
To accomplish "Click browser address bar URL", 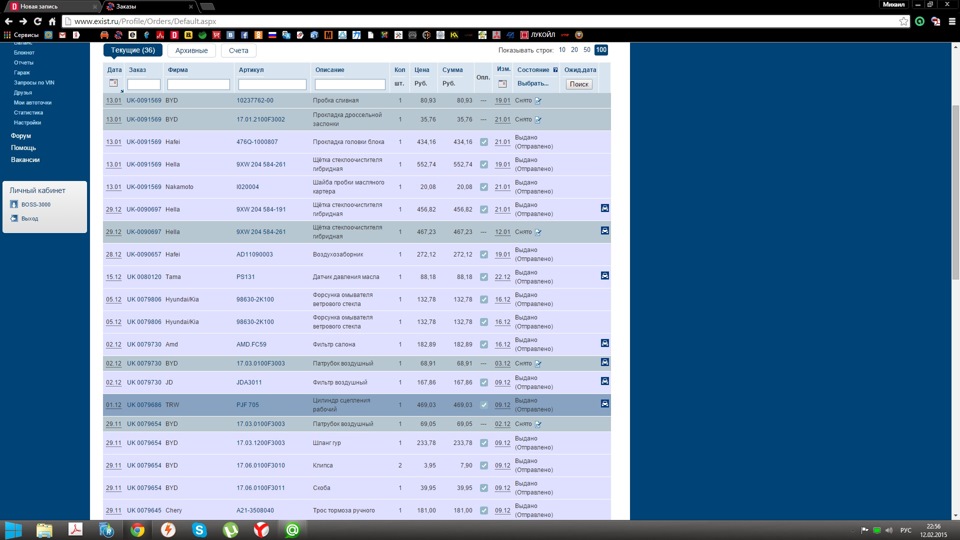I will coord(145,21).
